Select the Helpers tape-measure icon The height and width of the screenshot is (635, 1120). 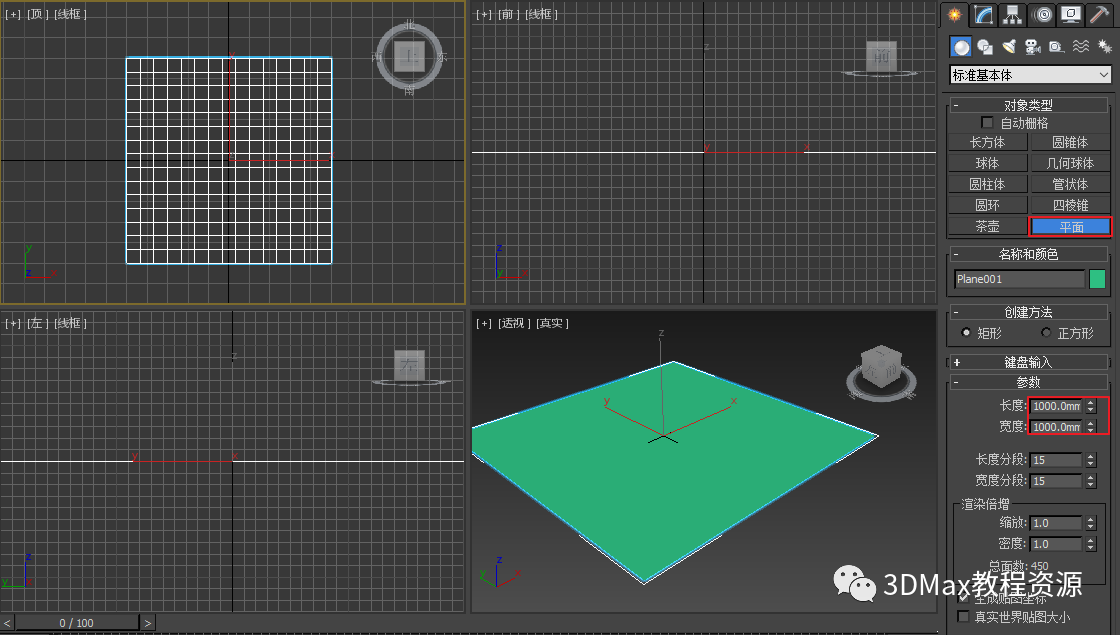click(1056, 47)
